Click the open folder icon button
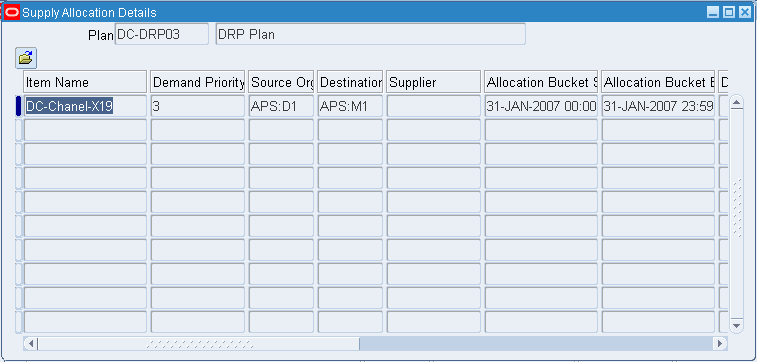Screen dimensions: 757x362 [26, 58]
